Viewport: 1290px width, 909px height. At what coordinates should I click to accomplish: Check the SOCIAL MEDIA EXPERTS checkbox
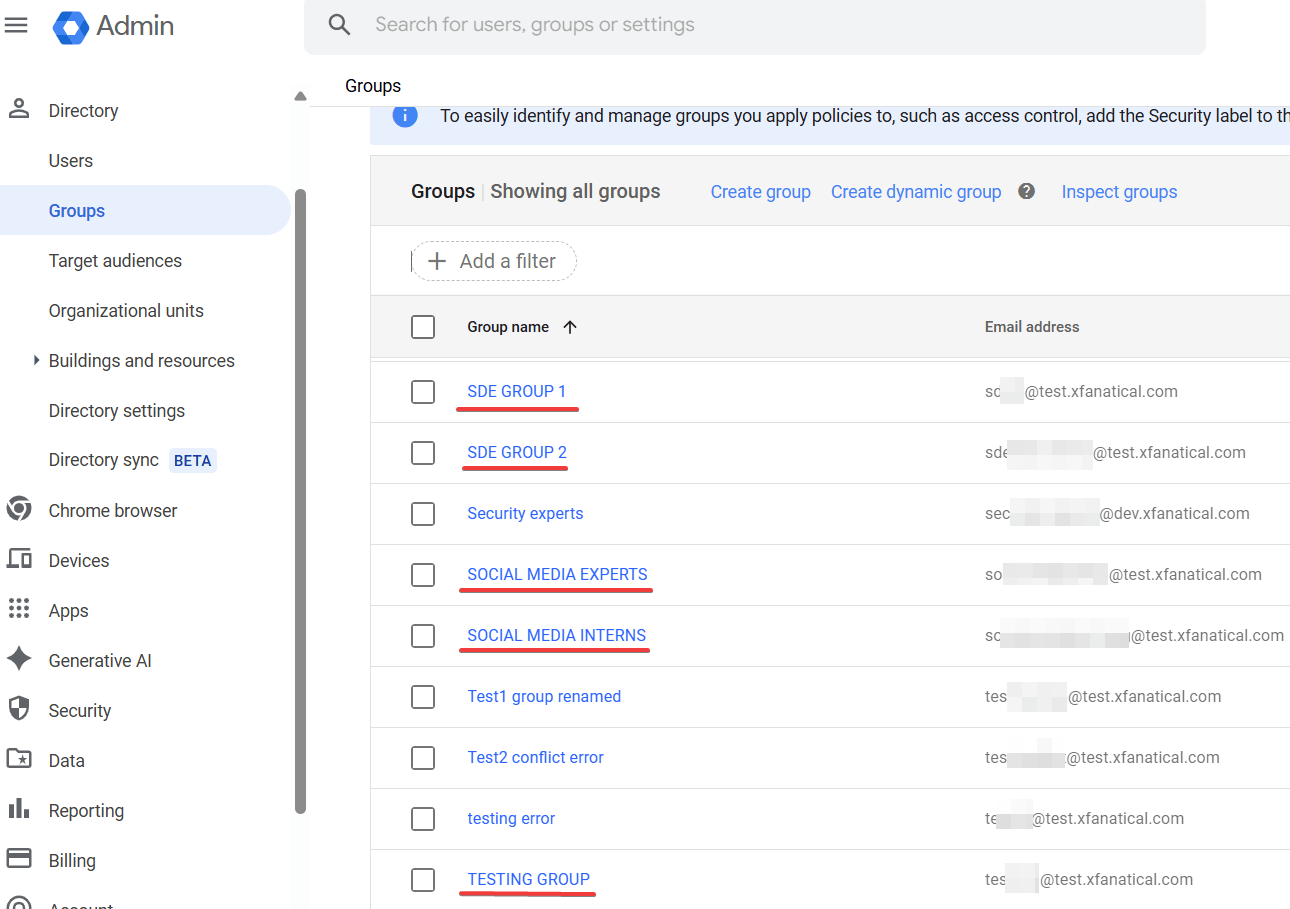tap(423, 575)
